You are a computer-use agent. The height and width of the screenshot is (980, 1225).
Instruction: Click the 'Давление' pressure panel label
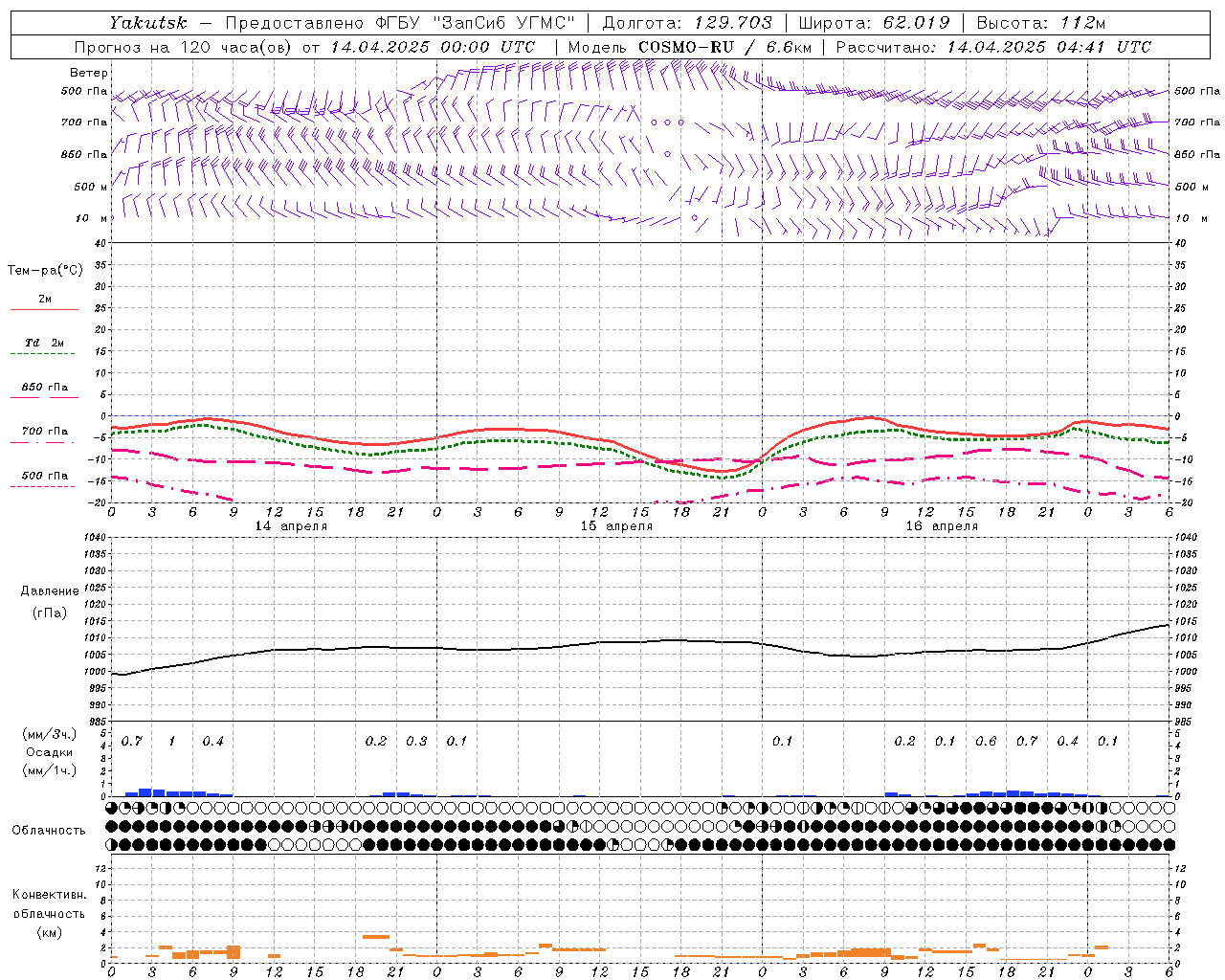(x=50, y=591)
